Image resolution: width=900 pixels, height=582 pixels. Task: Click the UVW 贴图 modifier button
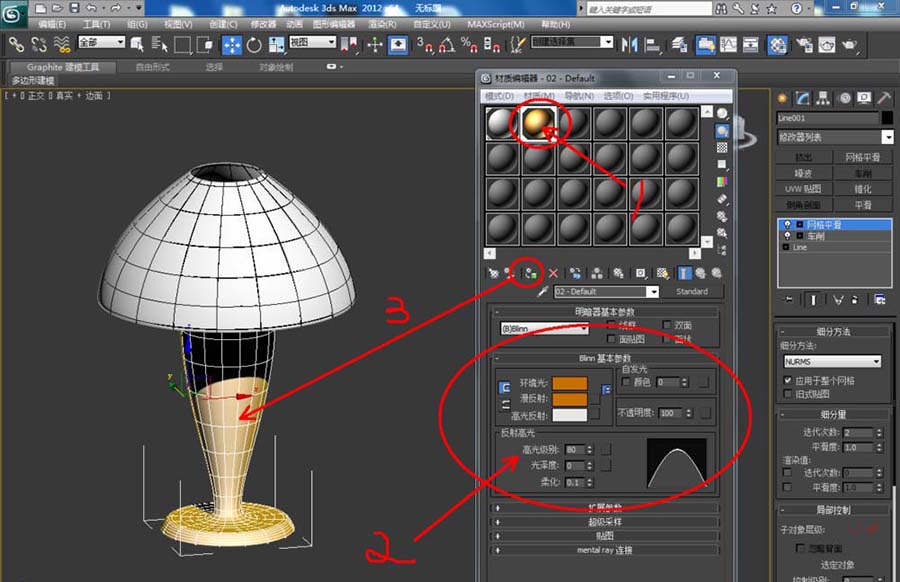point(803,189)
